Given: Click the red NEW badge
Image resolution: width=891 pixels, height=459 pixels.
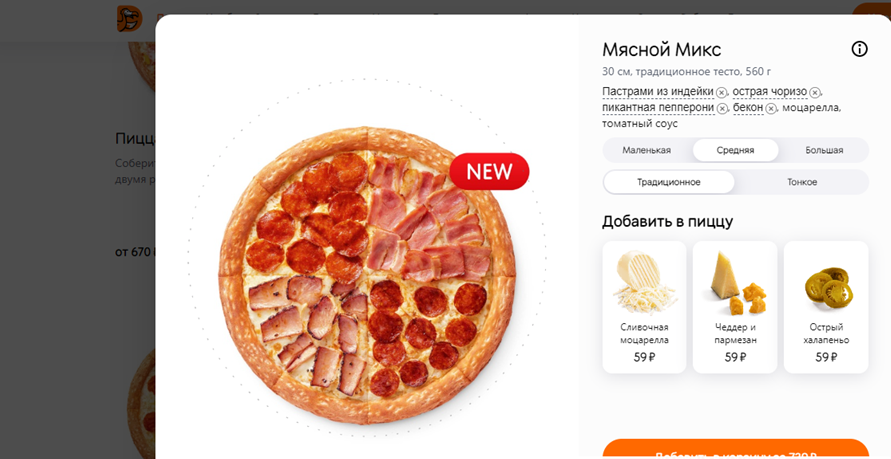Looking at the screenshot, I should point(489,172).
